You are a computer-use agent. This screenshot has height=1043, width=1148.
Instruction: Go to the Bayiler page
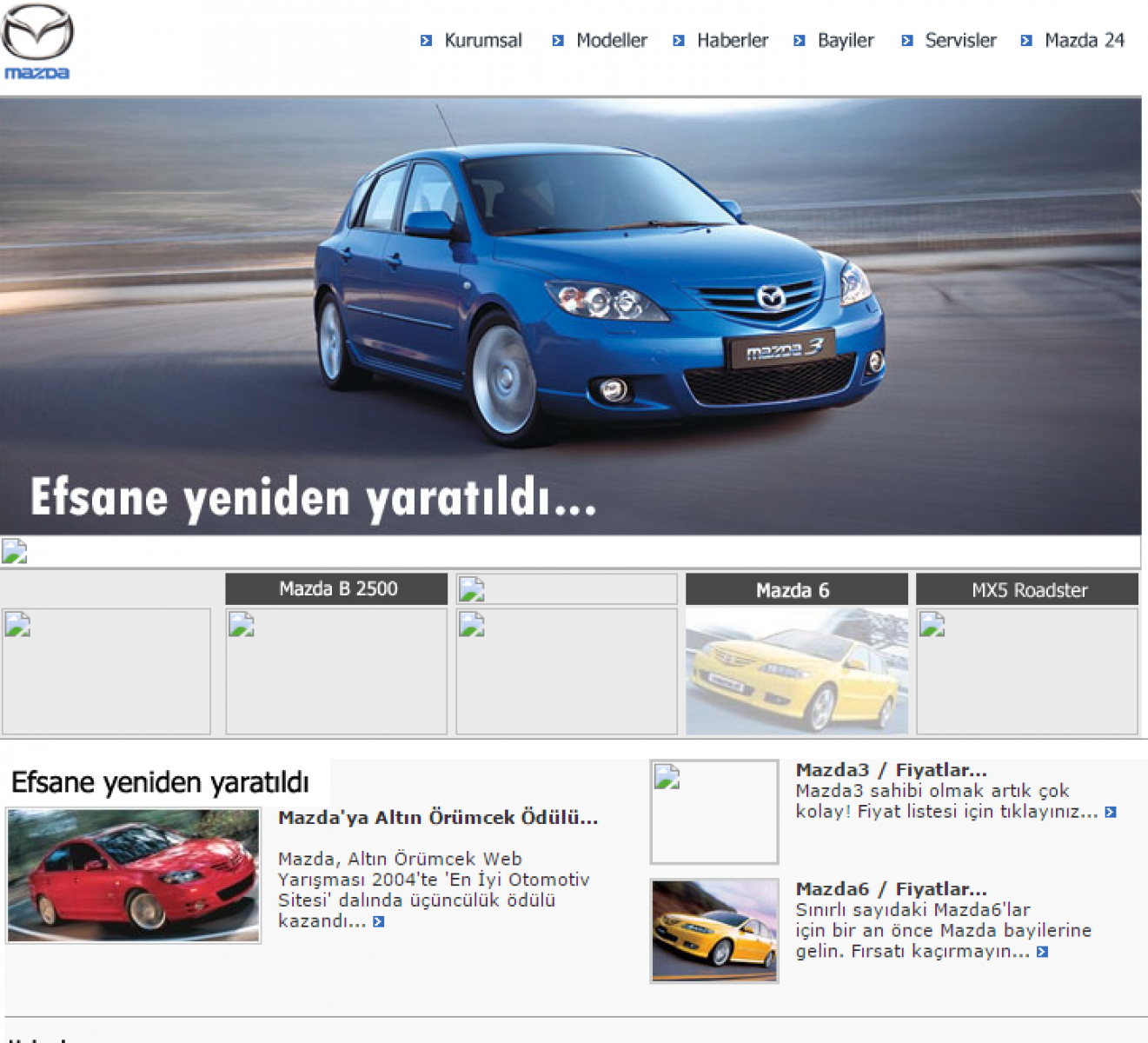tap(845, 41)
